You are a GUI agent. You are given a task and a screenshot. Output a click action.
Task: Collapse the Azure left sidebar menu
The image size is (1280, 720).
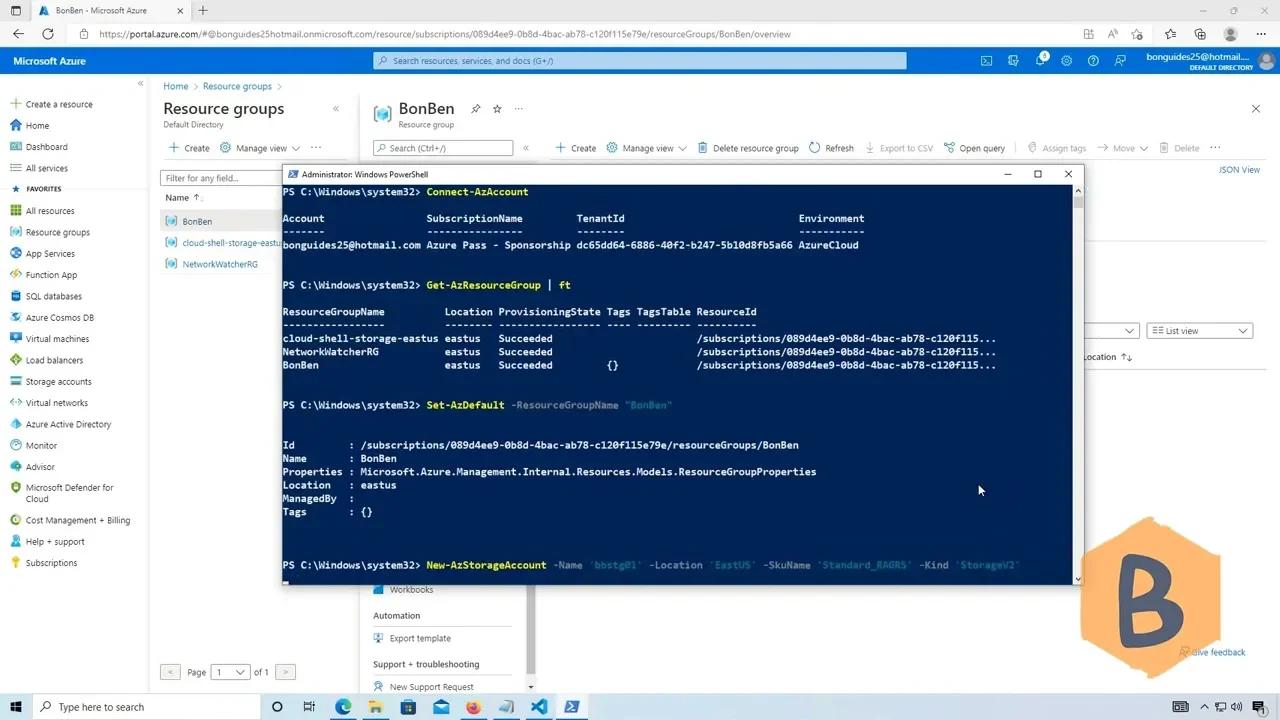pos(140,84)
